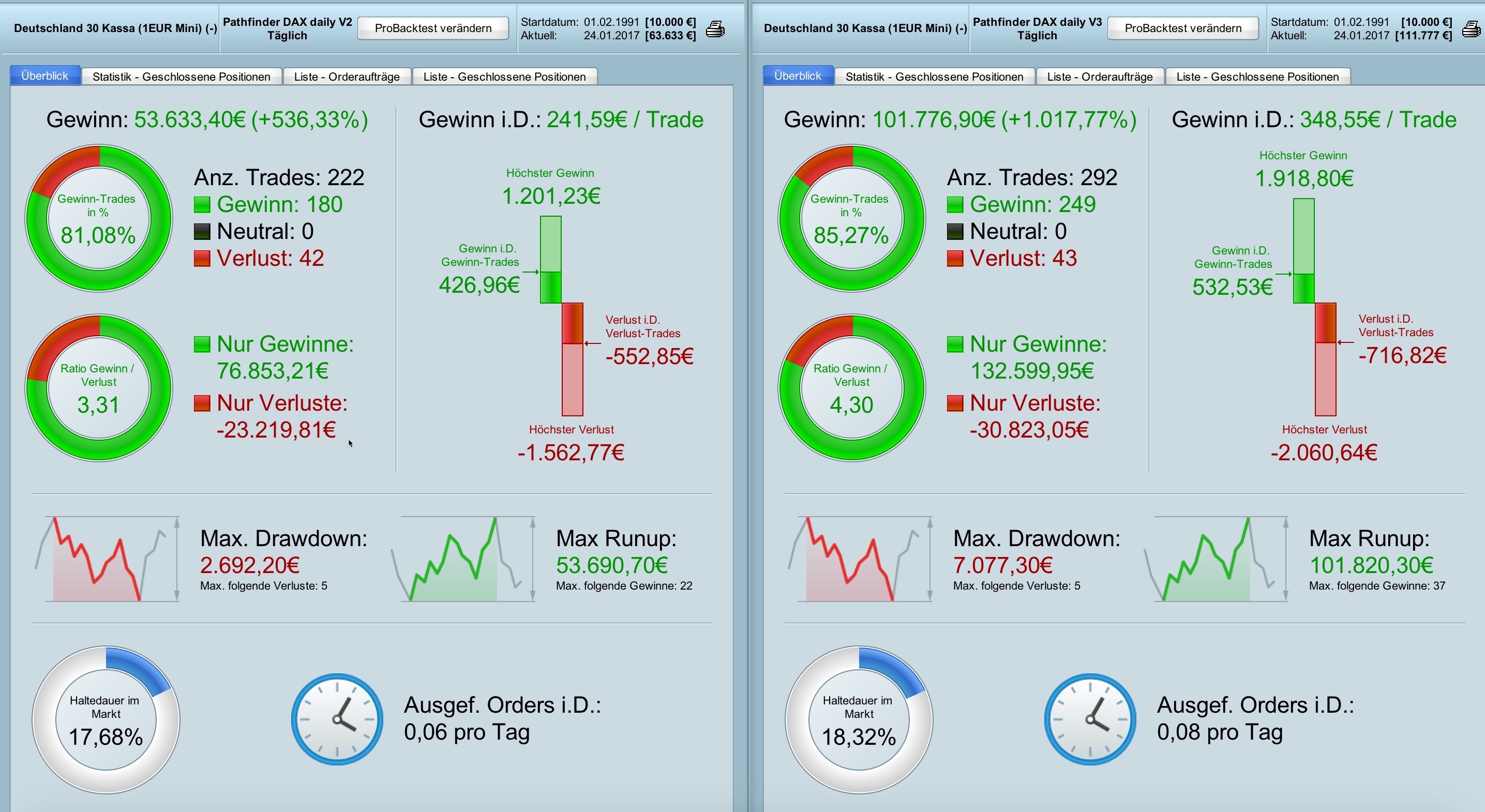Click the Haltedauer im Markt 17,68% gauge
This screenshot has height=812, width=1485.
point(106,719)
